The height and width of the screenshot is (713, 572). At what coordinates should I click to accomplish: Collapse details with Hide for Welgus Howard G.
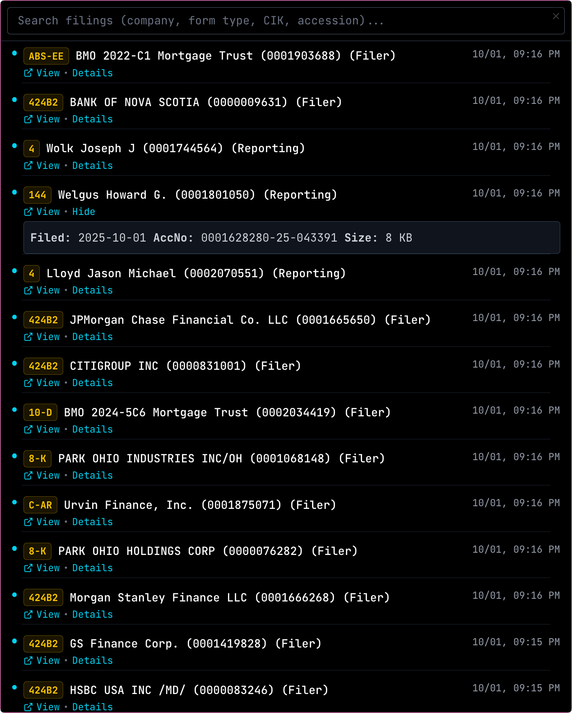84,211
